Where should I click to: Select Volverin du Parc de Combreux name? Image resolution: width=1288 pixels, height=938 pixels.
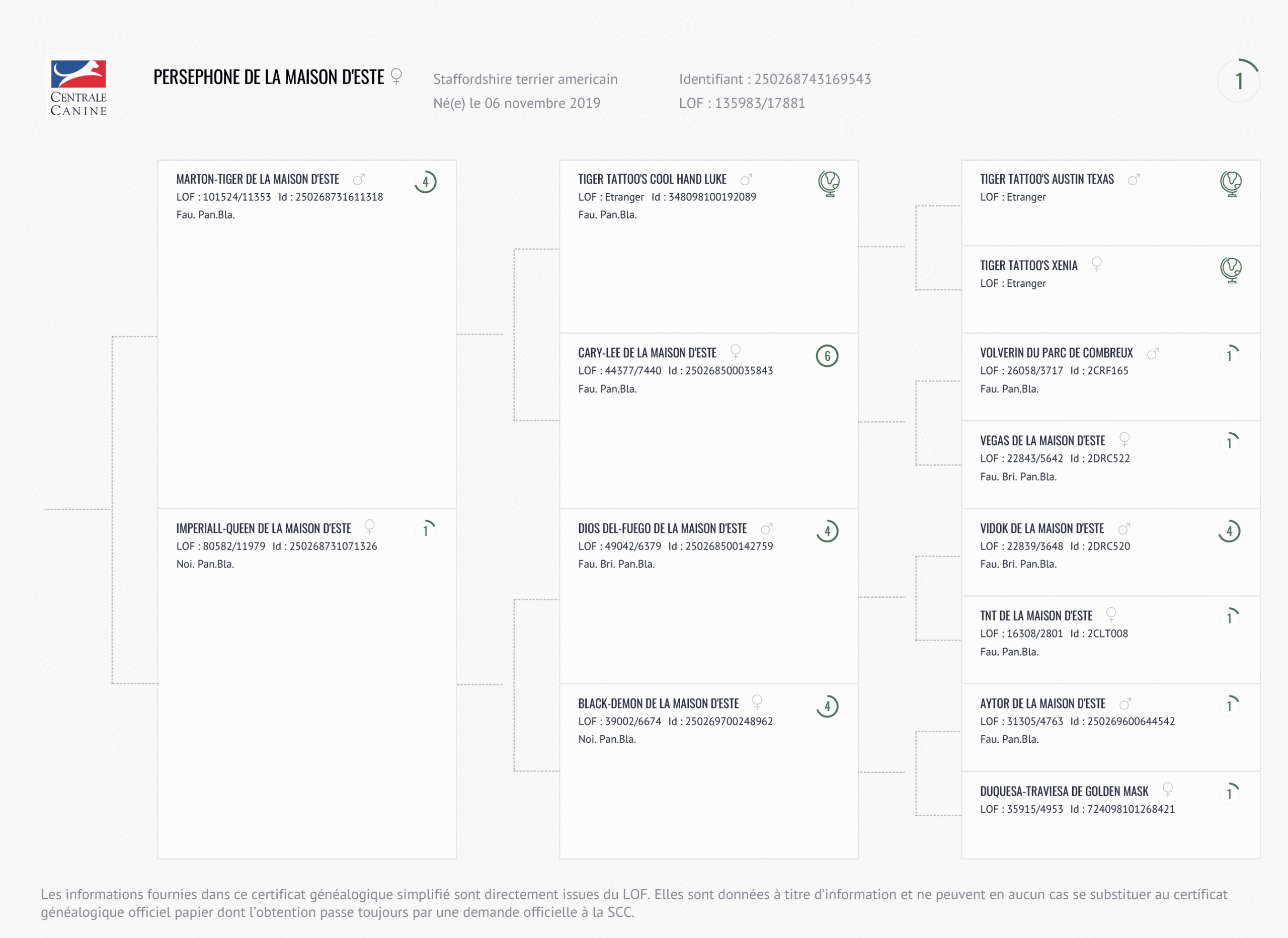pos(1056,353)
